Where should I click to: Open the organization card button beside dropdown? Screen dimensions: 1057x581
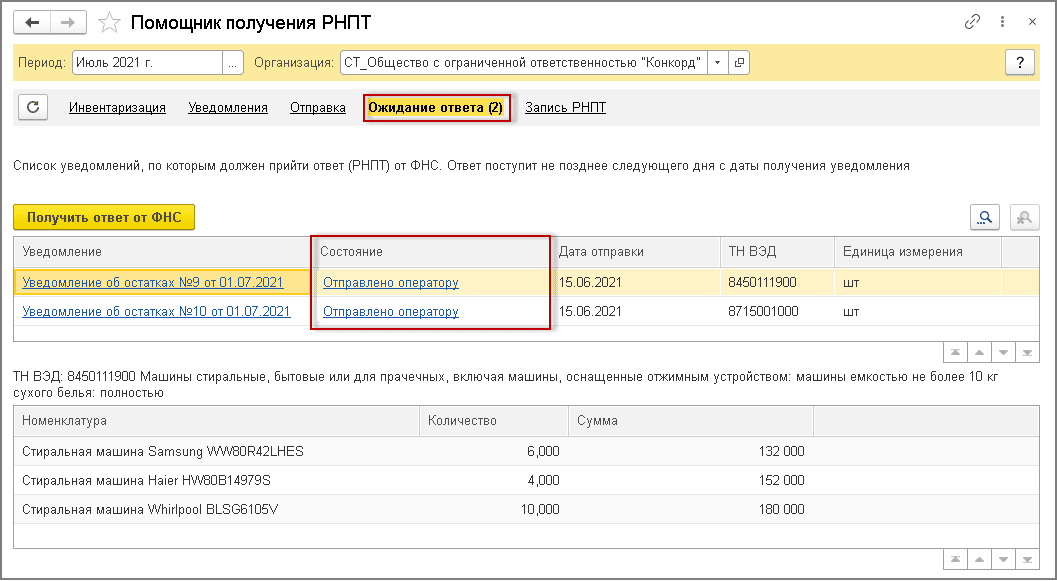pyautogui.click(x=739, y=62)
